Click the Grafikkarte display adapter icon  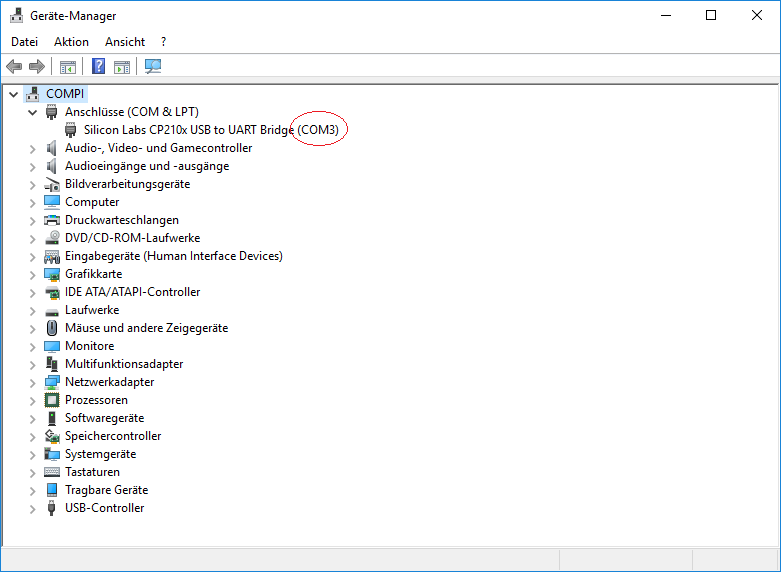[x=52, y=275]
